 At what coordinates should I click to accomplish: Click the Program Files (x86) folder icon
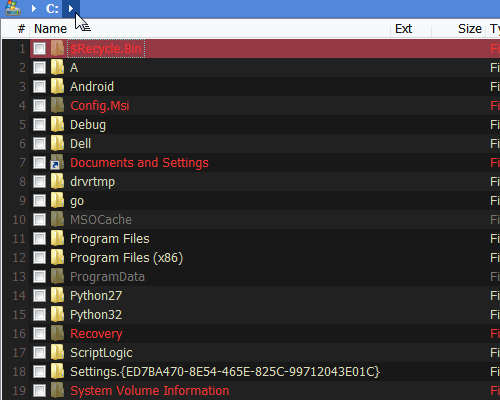pyautogui.click(x=57, y=257)
